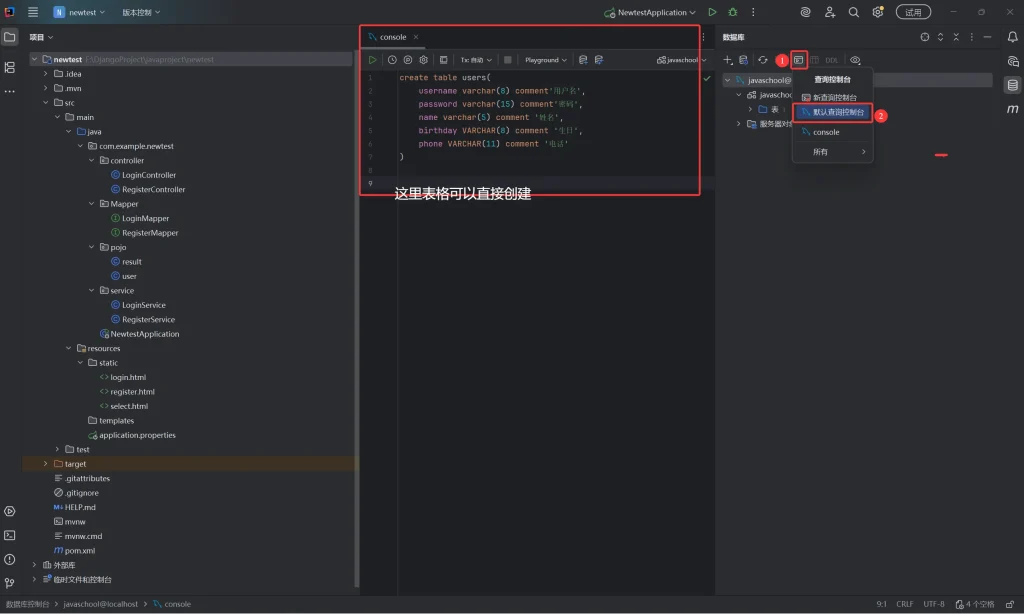
Task: Open the NewtestApplication run configuration selector
Action: click(650, 12)
